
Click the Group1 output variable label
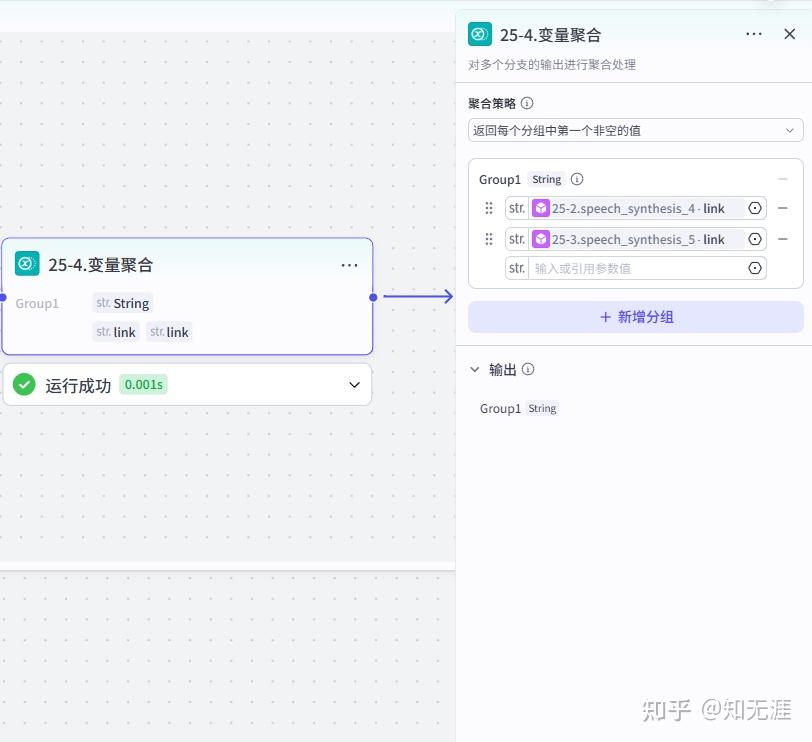500,409
